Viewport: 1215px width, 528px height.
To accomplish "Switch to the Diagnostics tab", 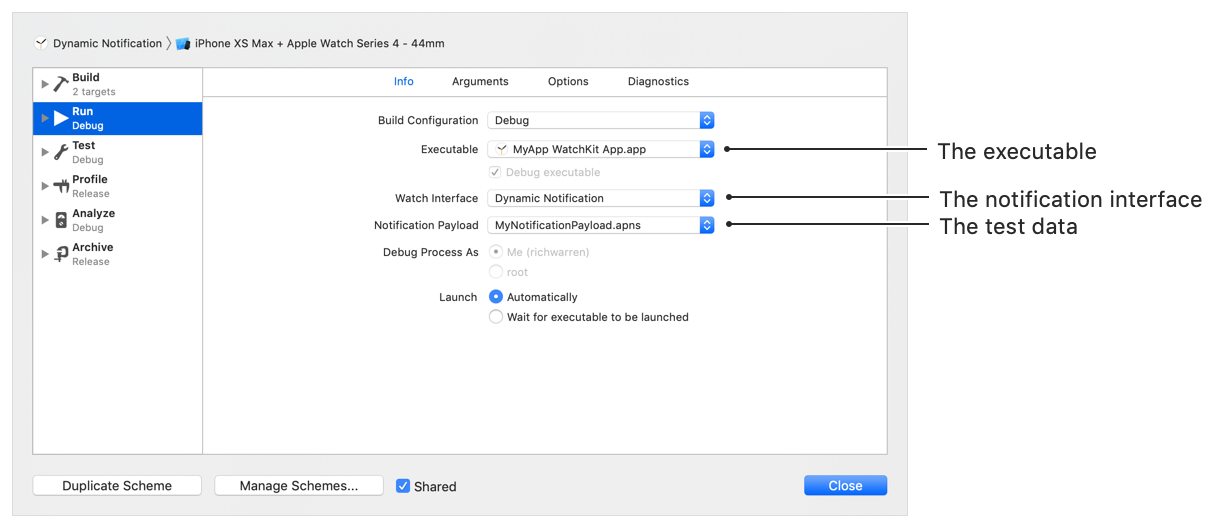I will click(x=658, y=82).
